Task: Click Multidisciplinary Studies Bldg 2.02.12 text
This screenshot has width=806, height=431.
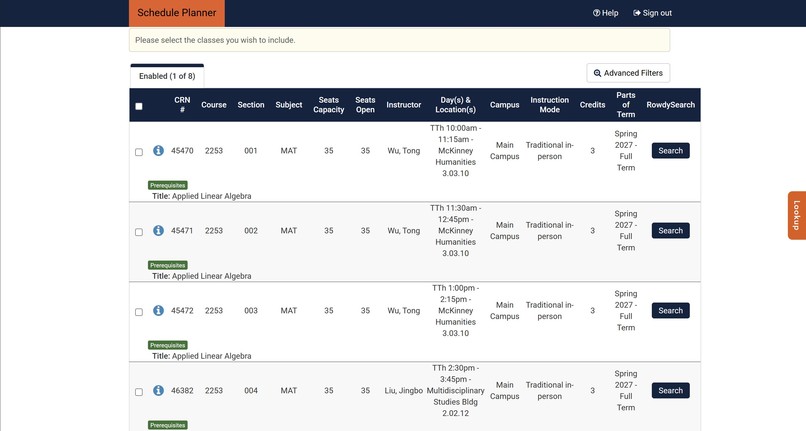Action: (455, 402)
